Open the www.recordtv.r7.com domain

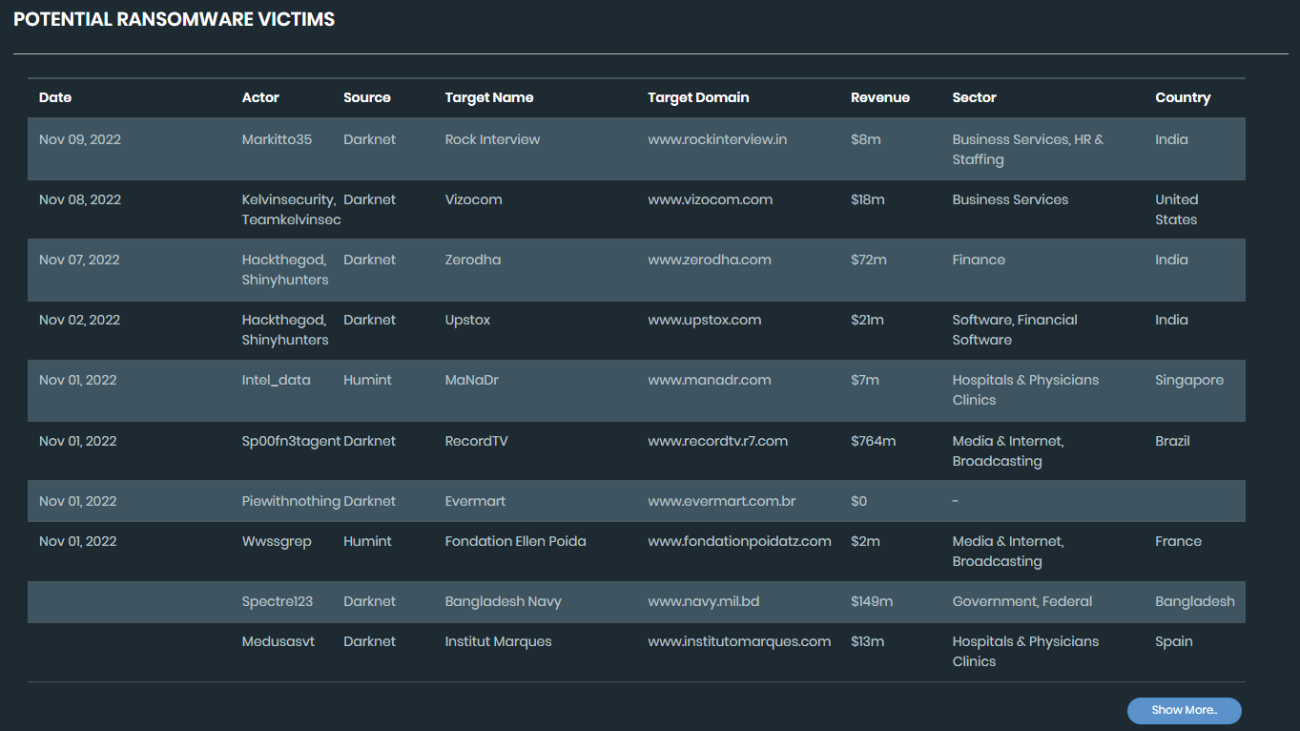click(x=717, y=441)
